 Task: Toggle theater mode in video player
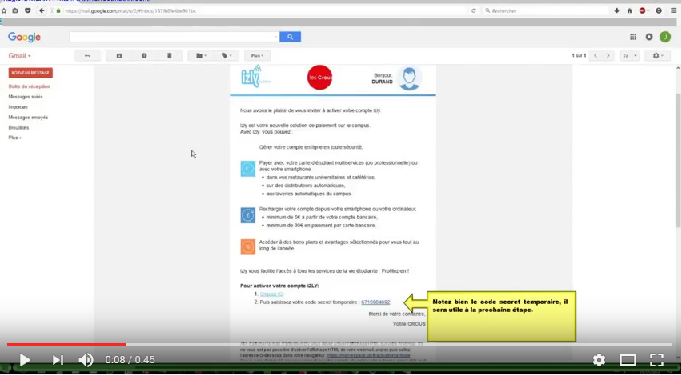point(628,359)
